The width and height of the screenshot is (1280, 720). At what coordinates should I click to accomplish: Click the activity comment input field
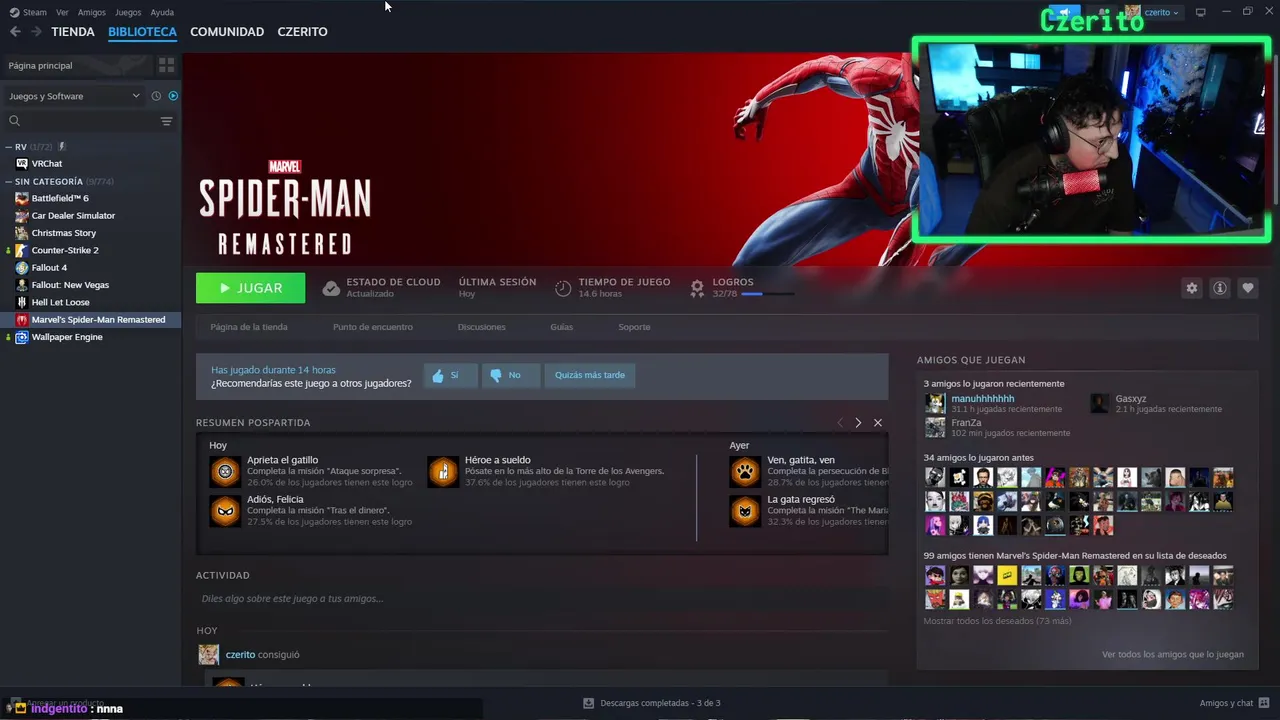coord(542,599)
